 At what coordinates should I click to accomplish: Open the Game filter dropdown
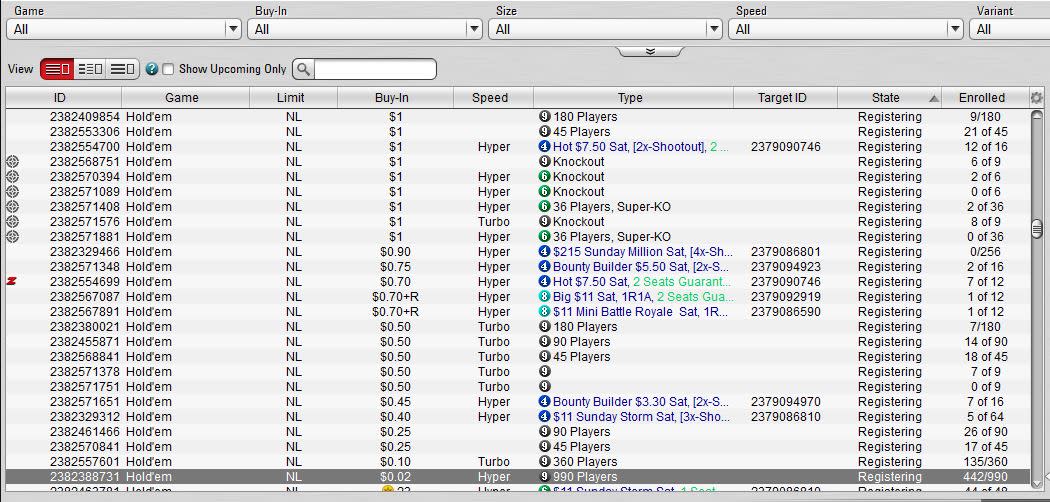tap(123, 29)
